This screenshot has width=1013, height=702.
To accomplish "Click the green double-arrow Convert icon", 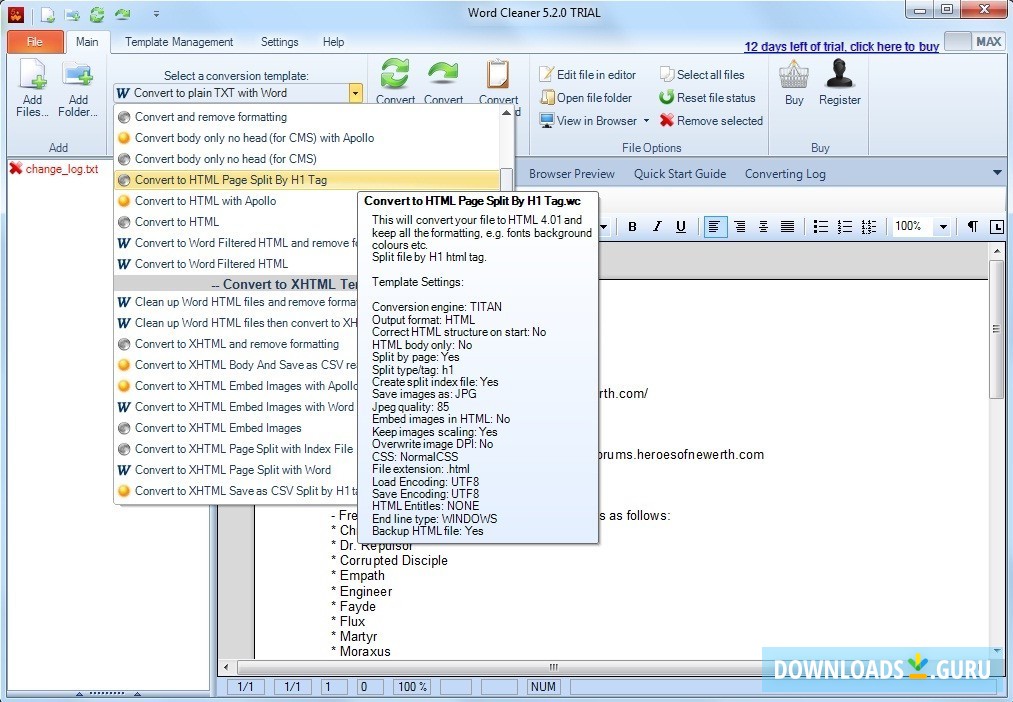I will pos(395,74).
